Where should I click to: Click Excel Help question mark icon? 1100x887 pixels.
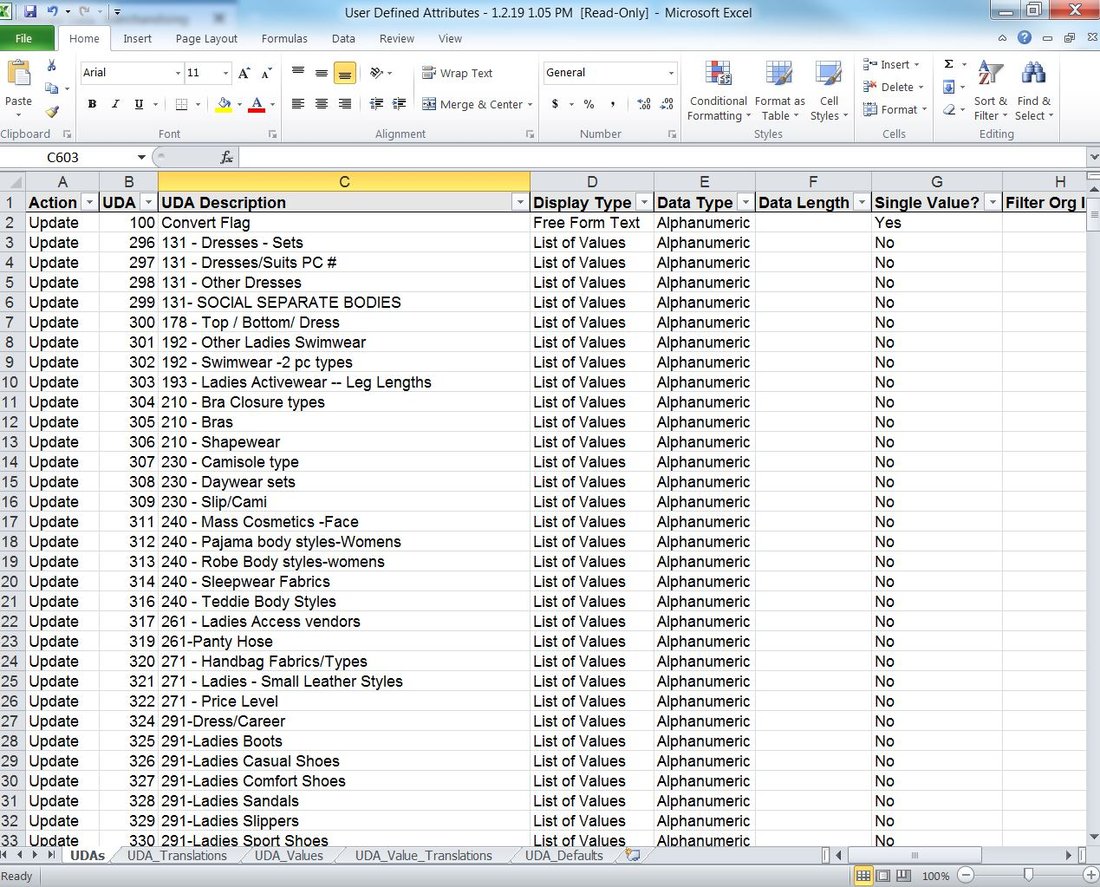tap(1024, 38)
